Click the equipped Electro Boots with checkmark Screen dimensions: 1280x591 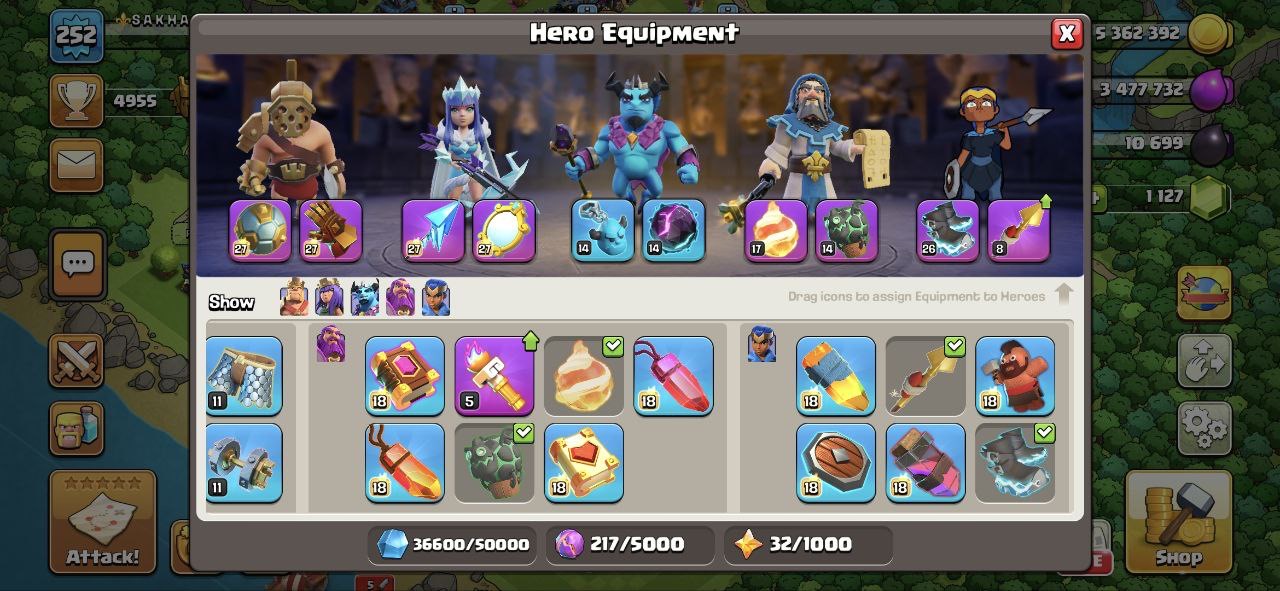[1015, 462]
